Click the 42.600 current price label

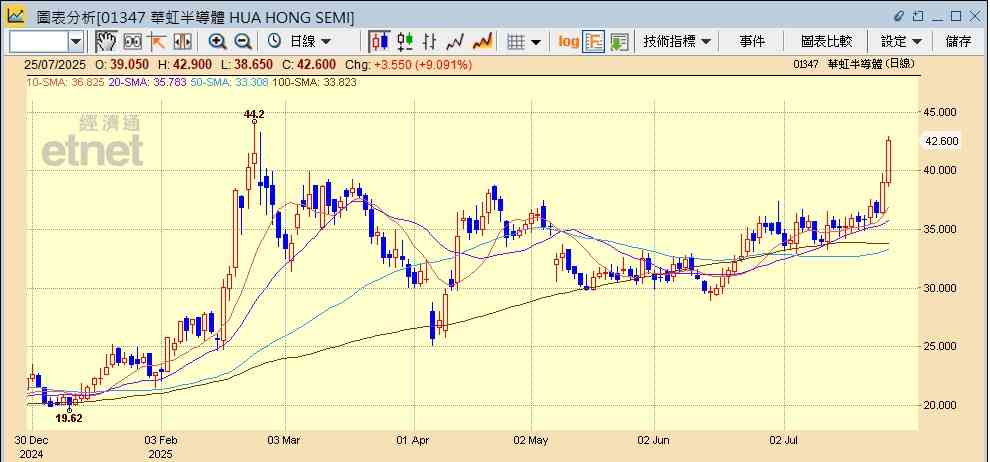click(x=942, y=141)
